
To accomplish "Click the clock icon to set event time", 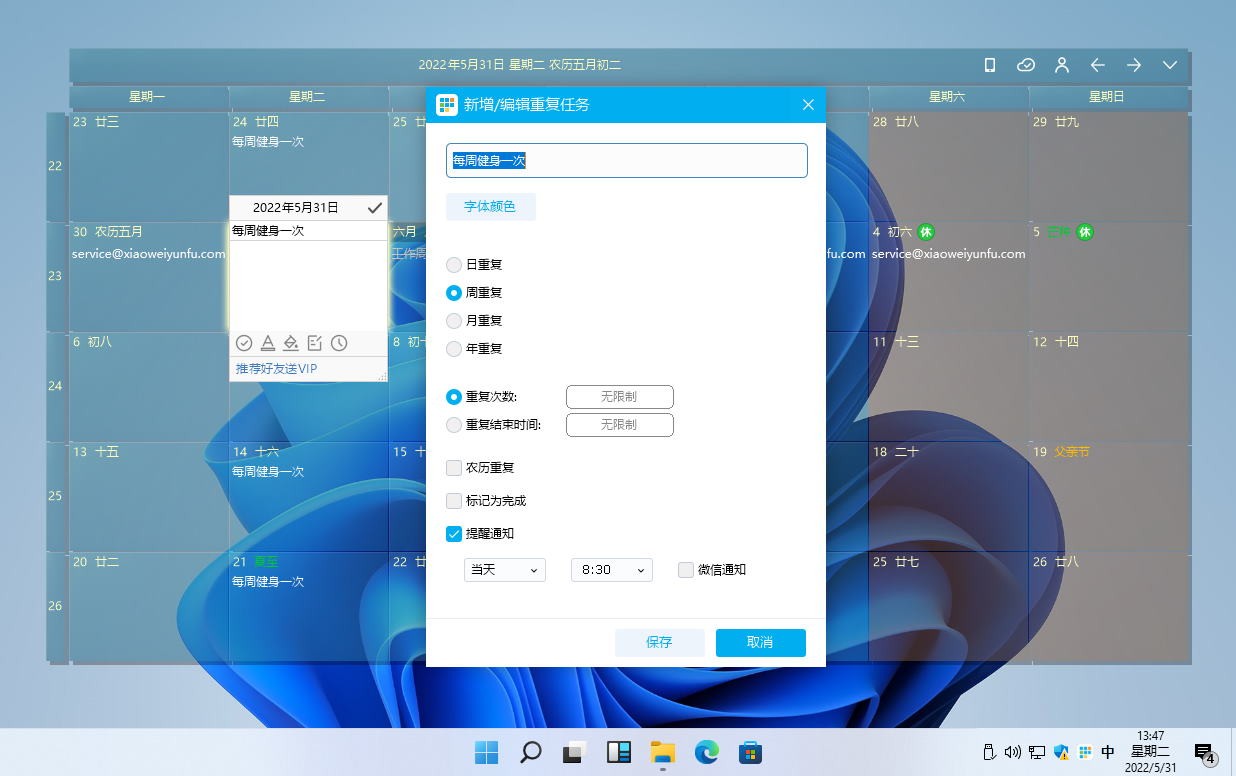I will 339,343.
